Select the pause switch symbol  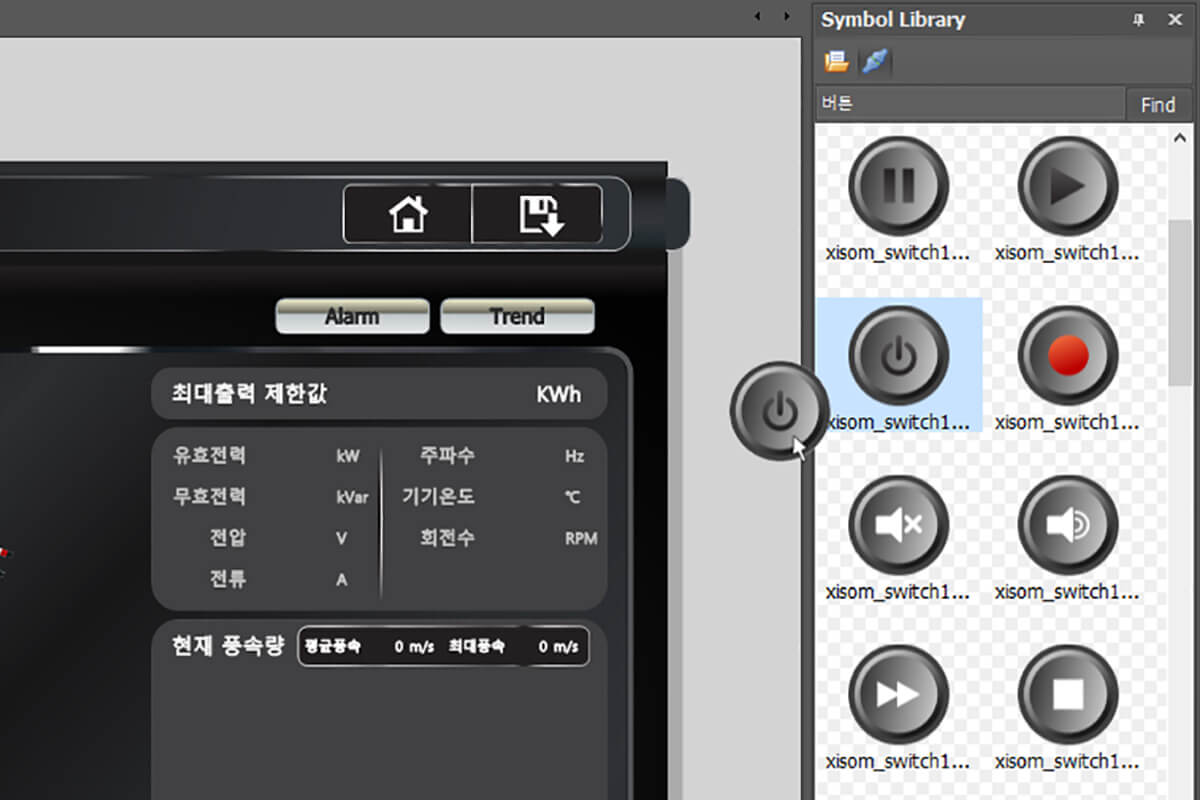[x=898, y=186]
